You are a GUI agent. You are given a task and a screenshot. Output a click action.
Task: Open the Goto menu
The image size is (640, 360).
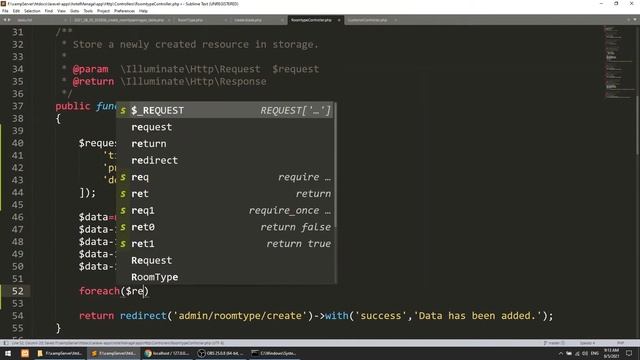(75, 11)
